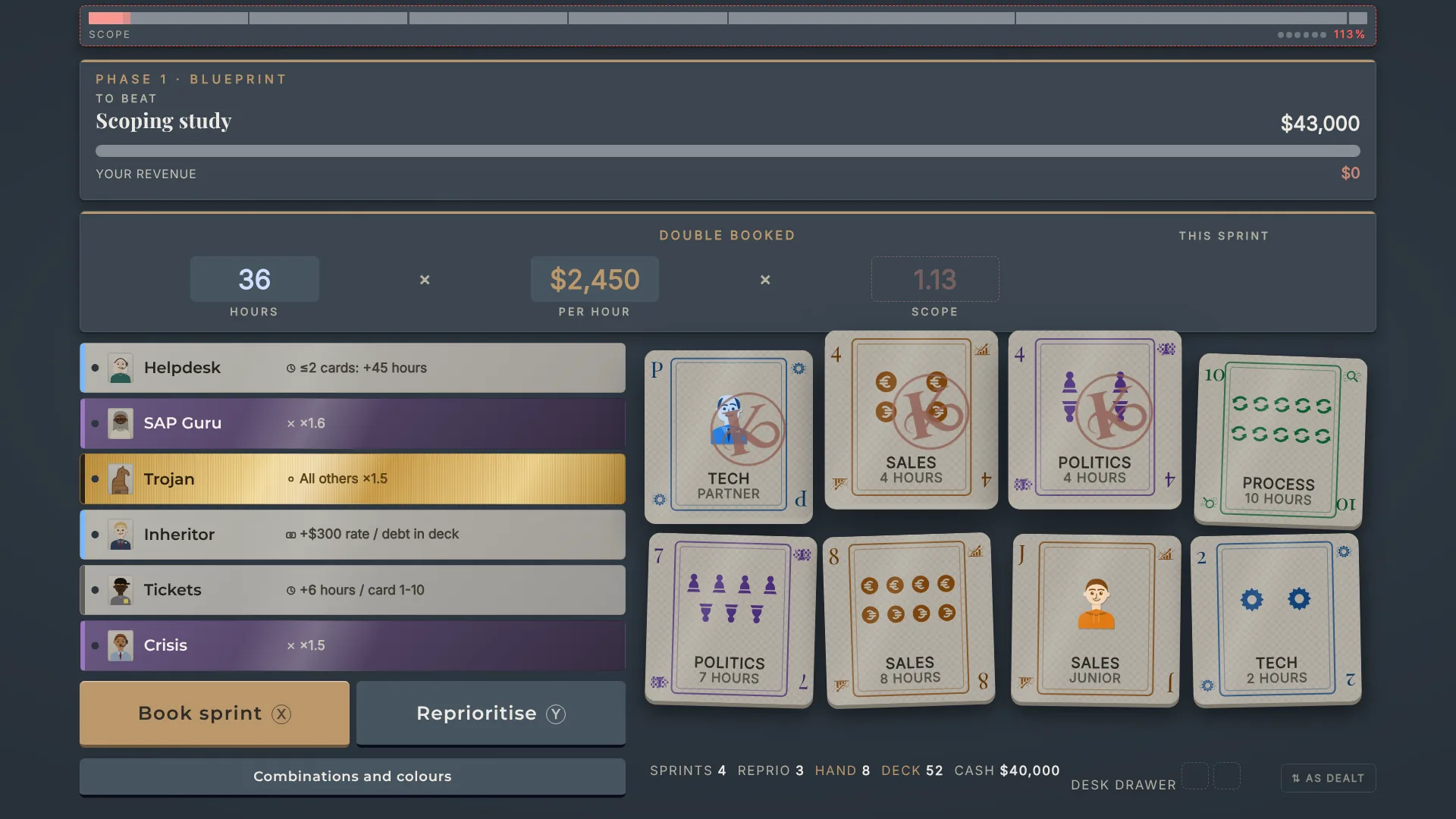Click the Your Revenue progress bar
The image size is (1456, 819).
728,151
